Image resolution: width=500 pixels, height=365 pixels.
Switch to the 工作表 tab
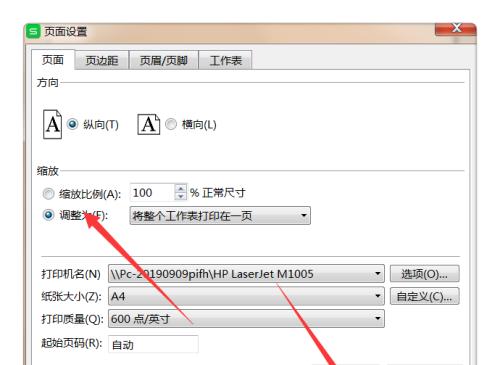(225, 60)
